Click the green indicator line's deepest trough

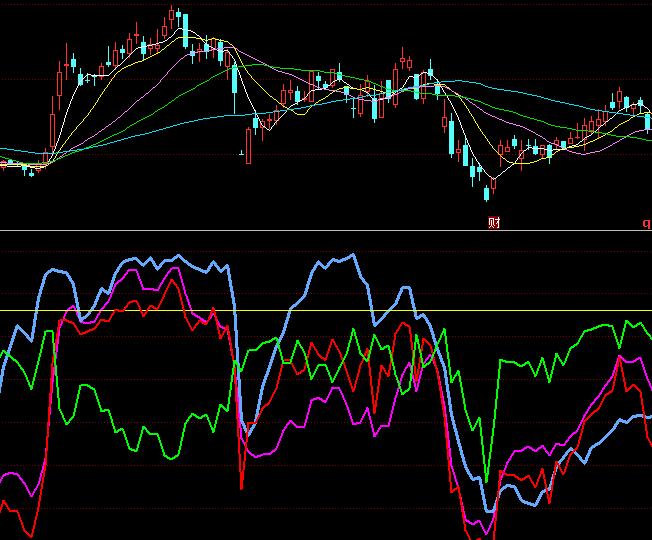486,478
